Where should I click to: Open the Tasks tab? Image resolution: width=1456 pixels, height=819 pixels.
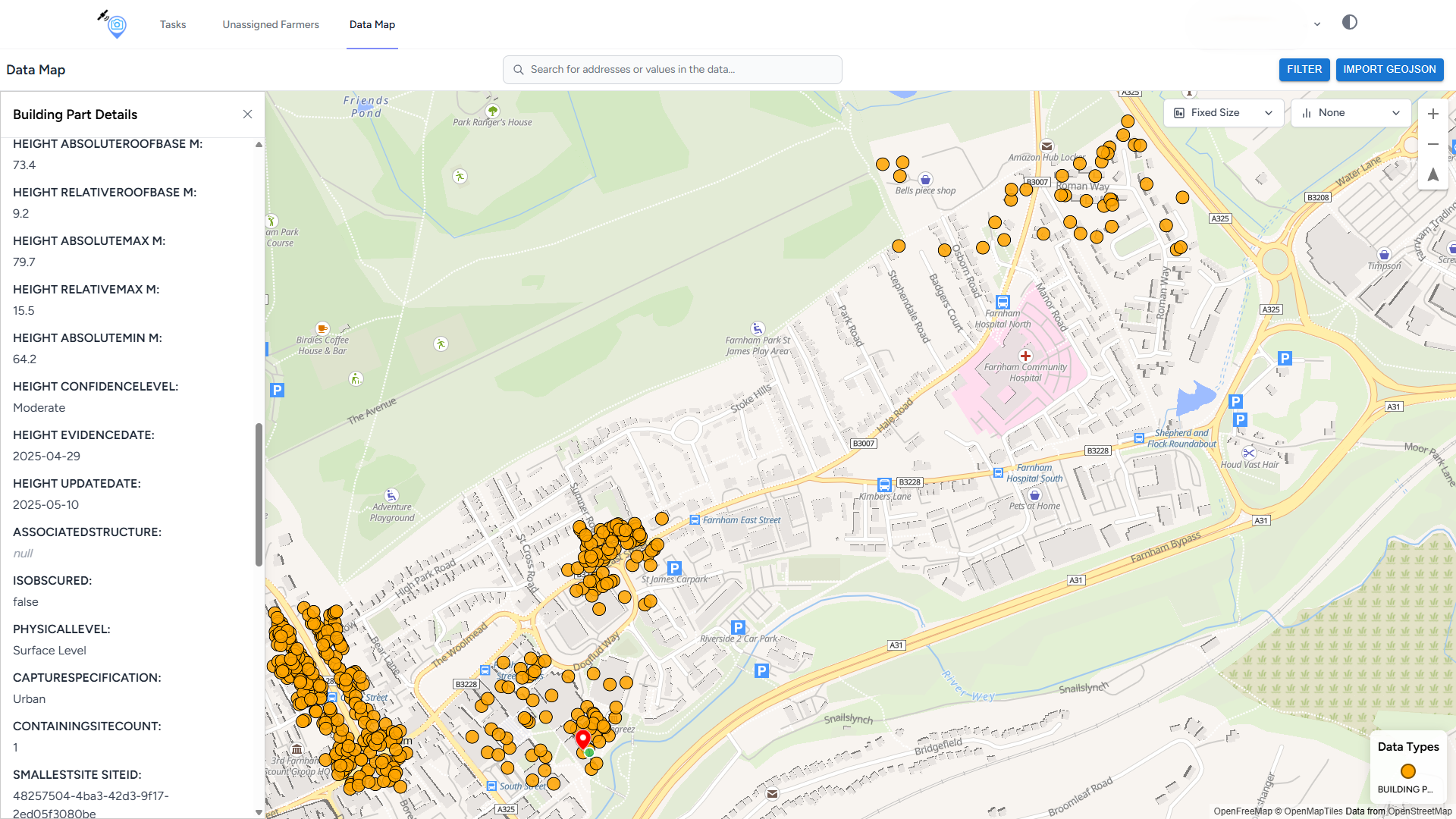point(173,25)
